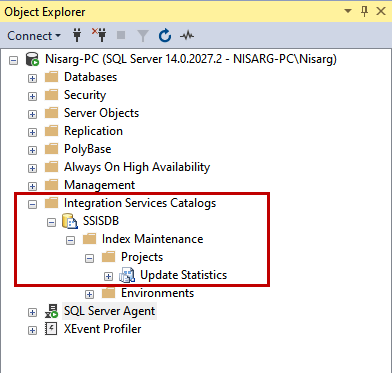Screen dimensions: 392x373
Task: Click the Management folder icon
Action: [51, 185]
